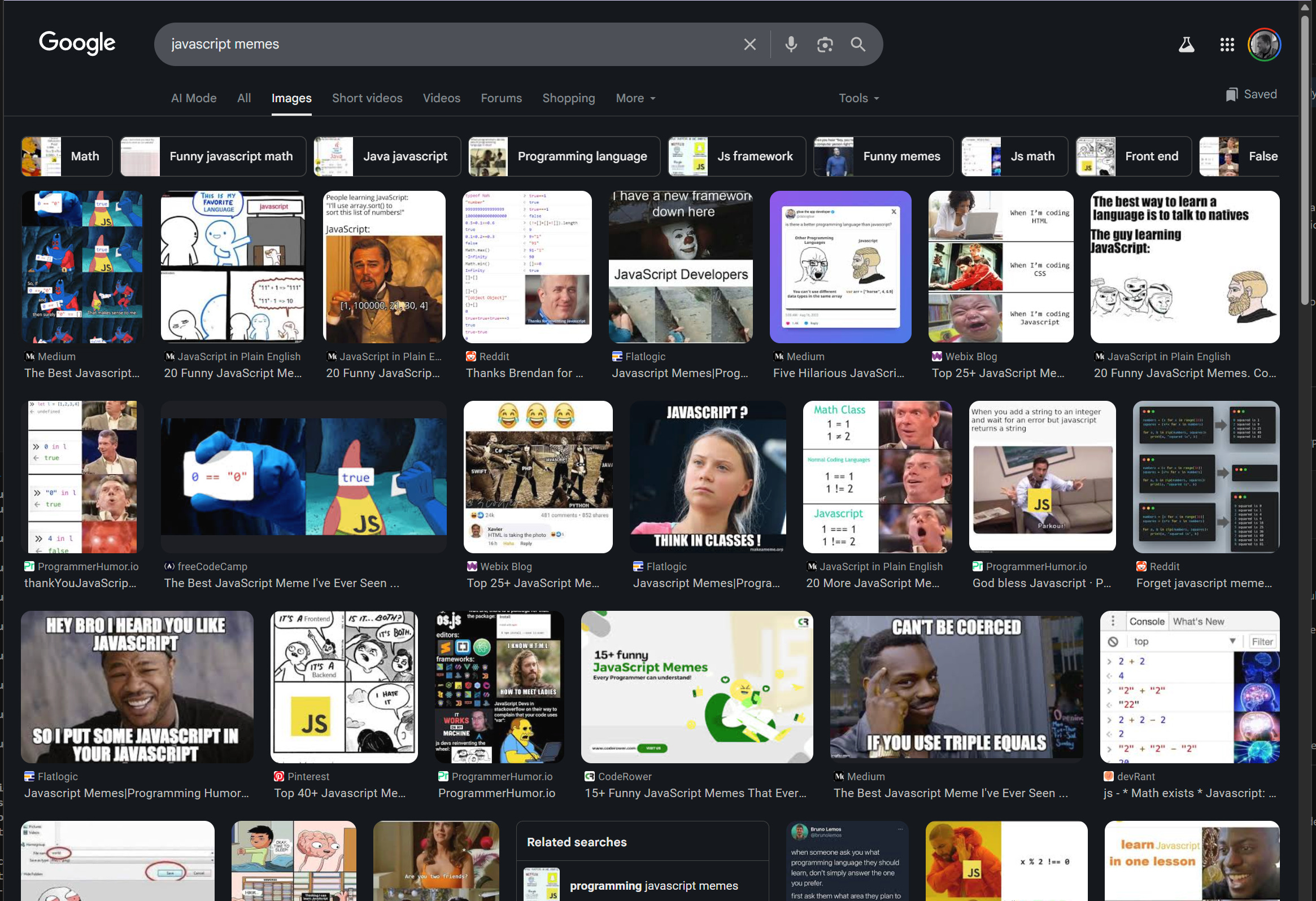
Task: Select the 'Funny javascript math' filter chip
Action: pos(213,156)
